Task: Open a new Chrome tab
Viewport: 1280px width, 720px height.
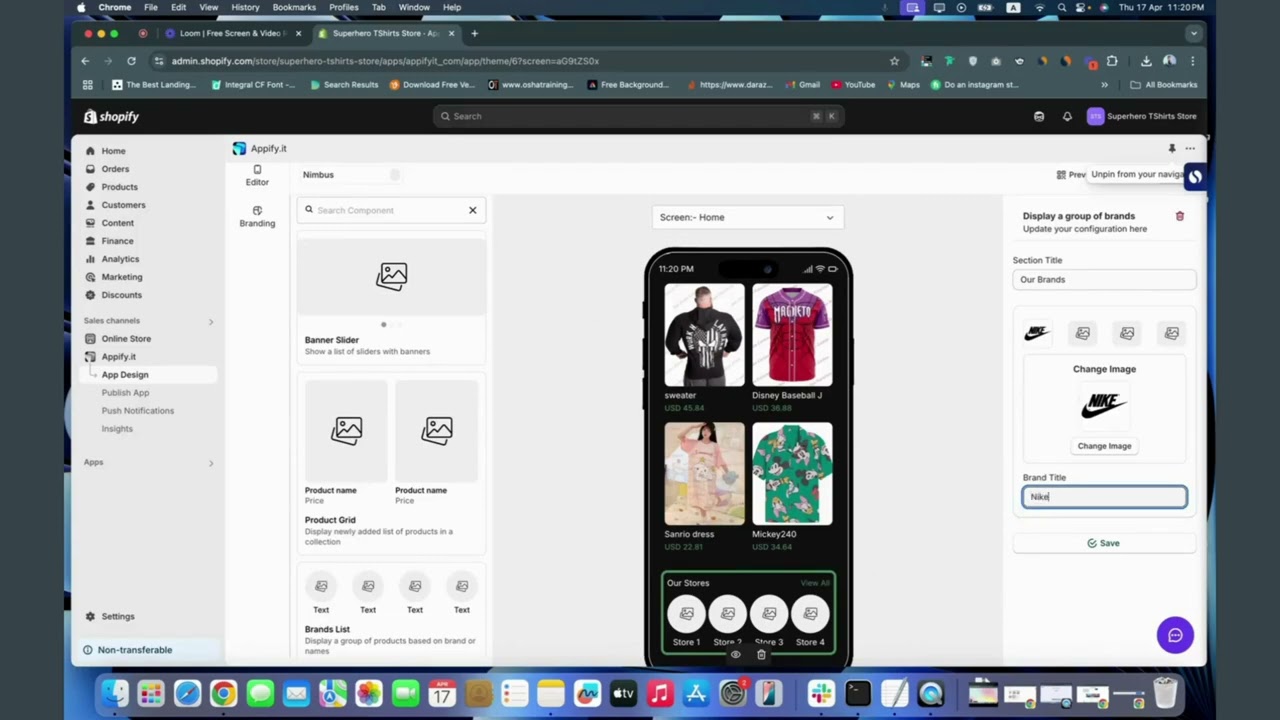Action: 474,33
